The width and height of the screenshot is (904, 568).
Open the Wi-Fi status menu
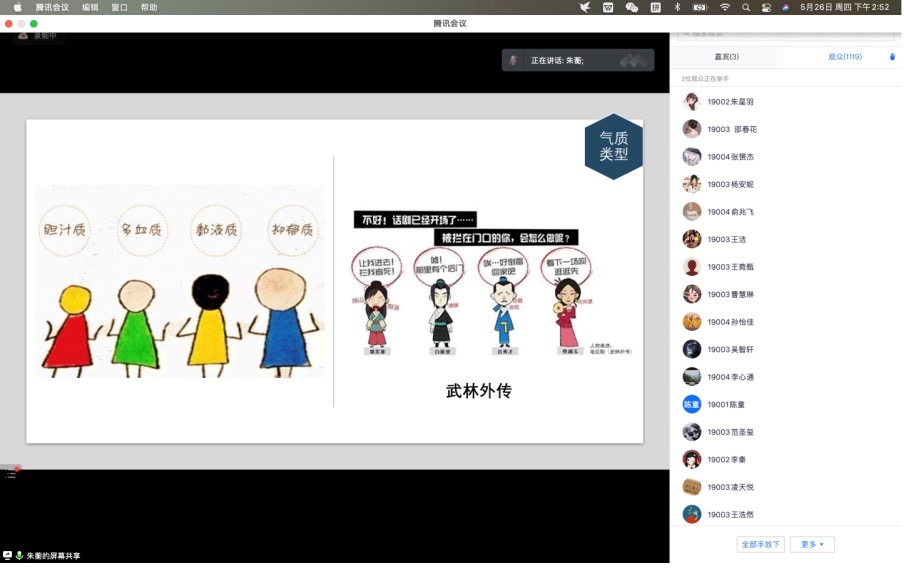725,7
